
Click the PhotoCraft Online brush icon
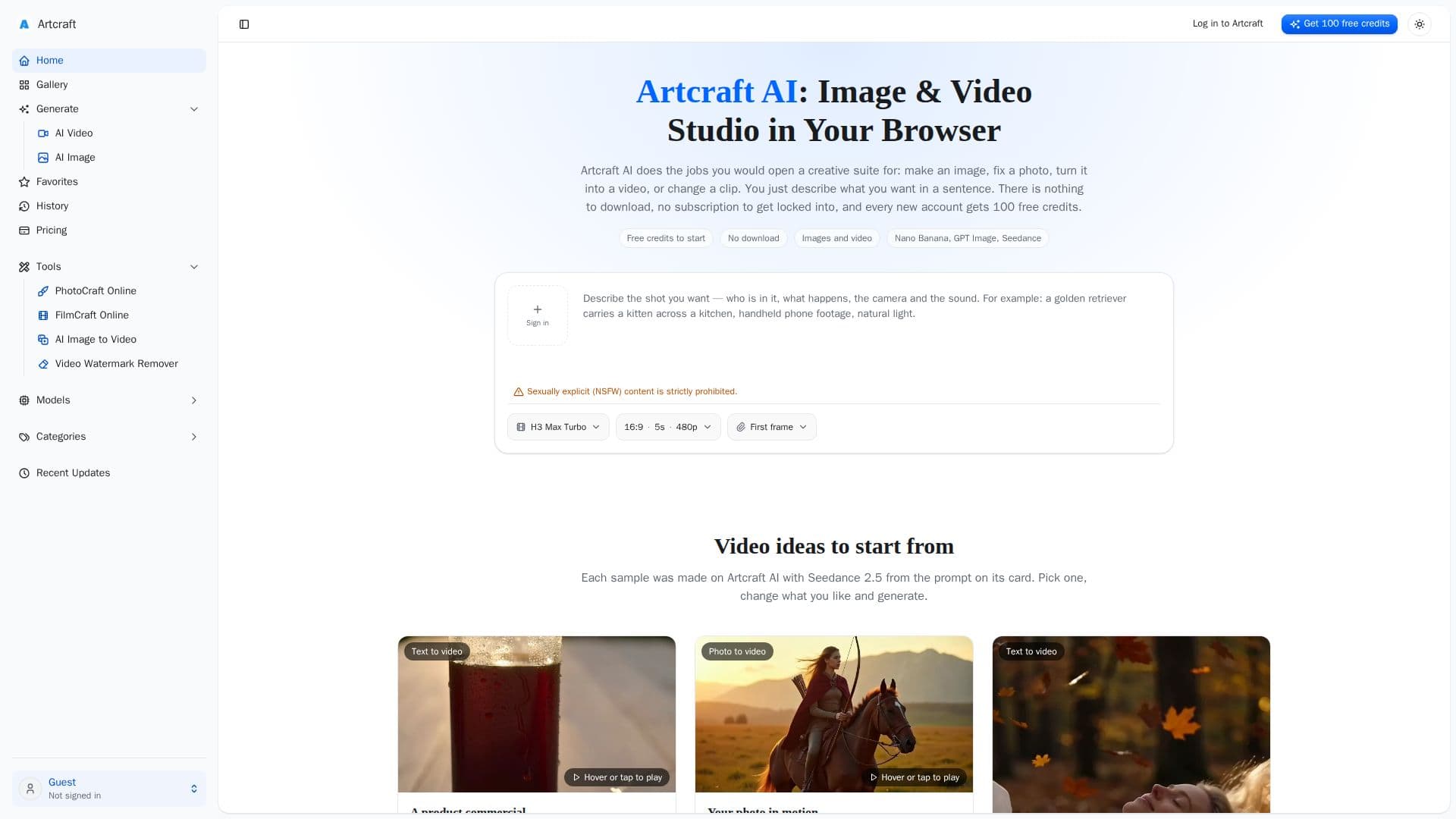pyautogui.click(x=43, y=291)
